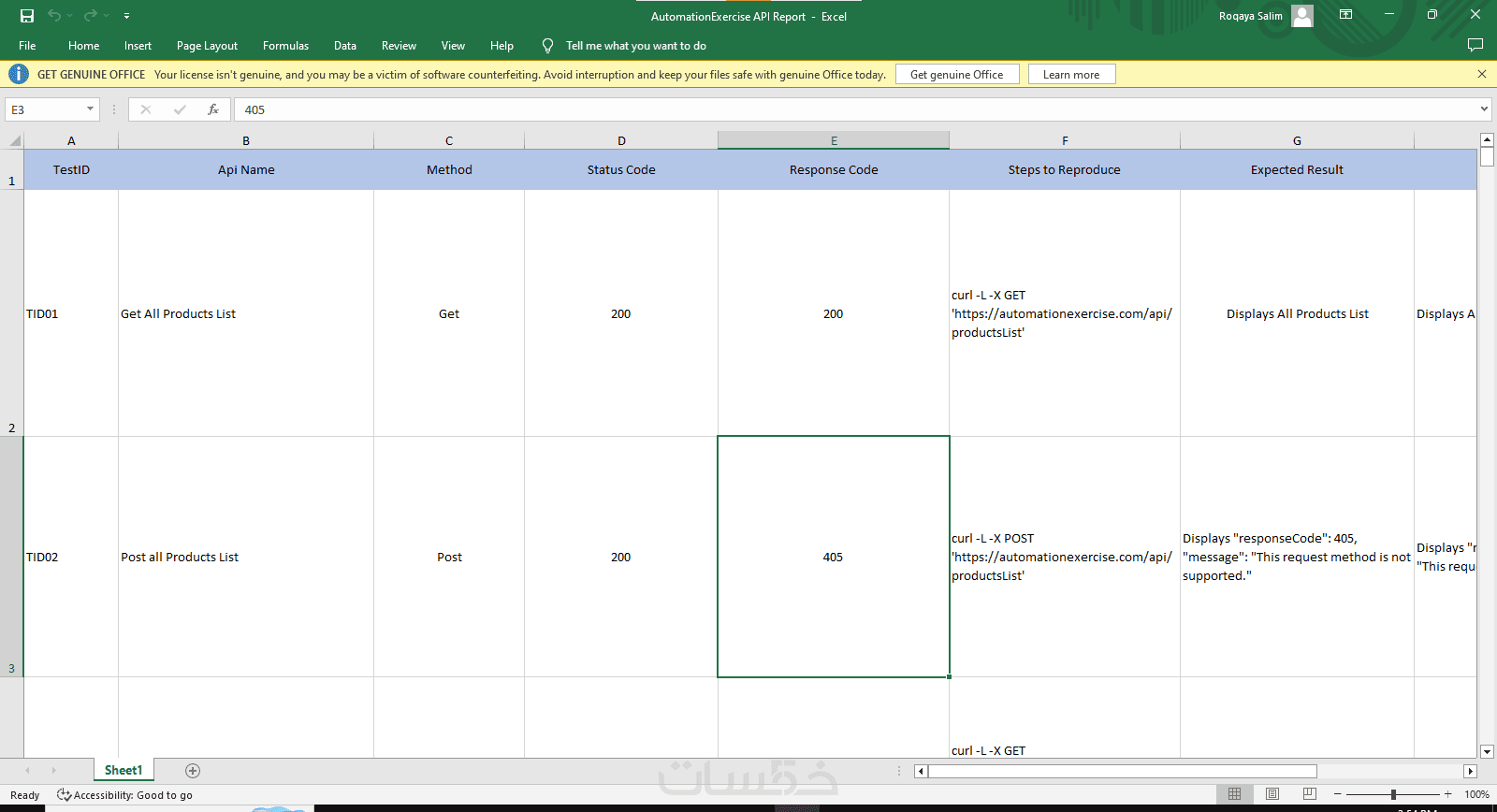Viewport: 1497px width, 812px height.
Task: Open the Formulas tab
Action: [x=285, y=46]
